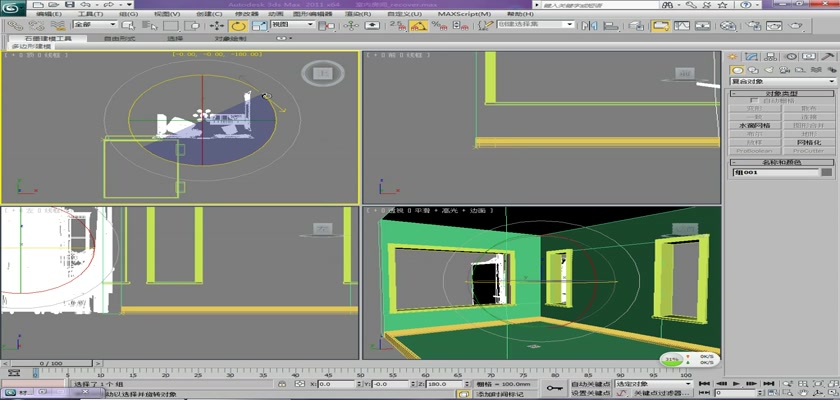The width and height of the screenshot is (840, 400).
Task: Open the 组(G) menu
Action: pyautogui.click(x=128, y=14)
